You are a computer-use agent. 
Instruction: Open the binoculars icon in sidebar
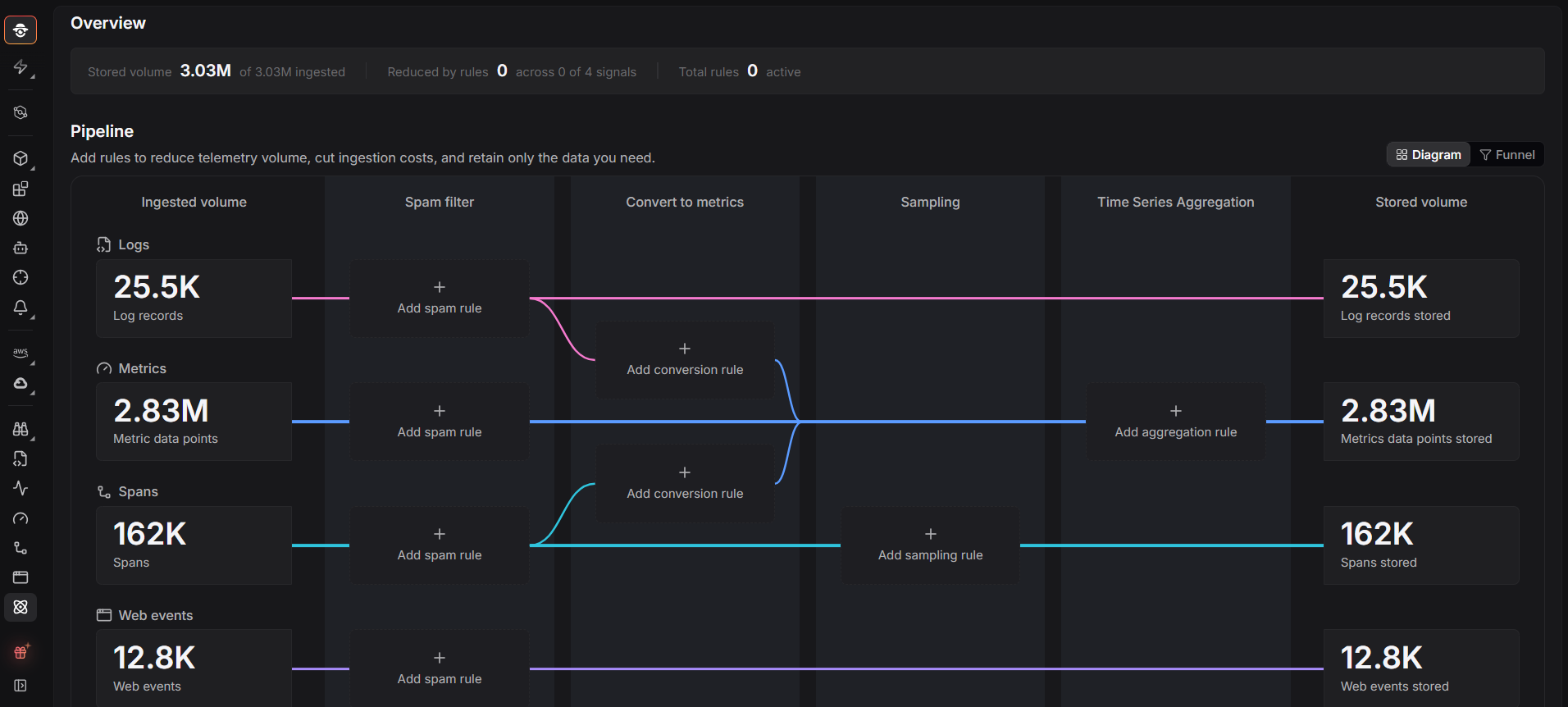(x=21, y=429)
